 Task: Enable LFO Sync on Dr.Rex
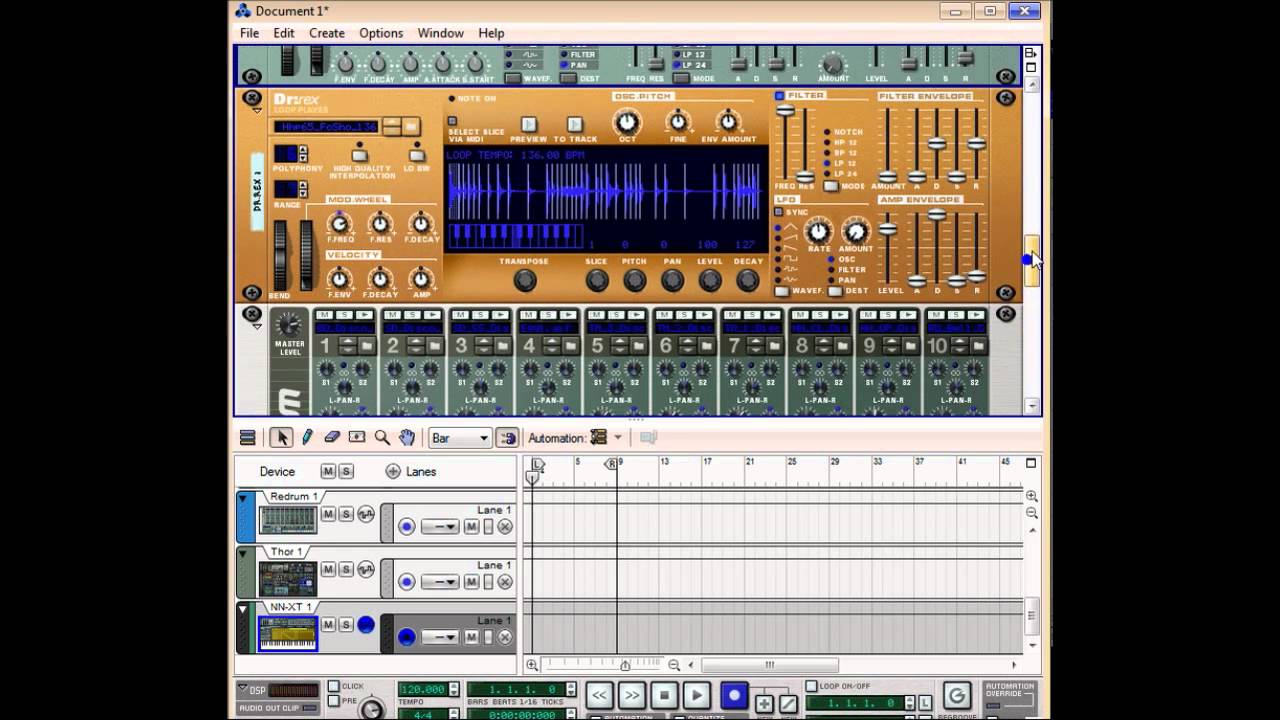780,212
